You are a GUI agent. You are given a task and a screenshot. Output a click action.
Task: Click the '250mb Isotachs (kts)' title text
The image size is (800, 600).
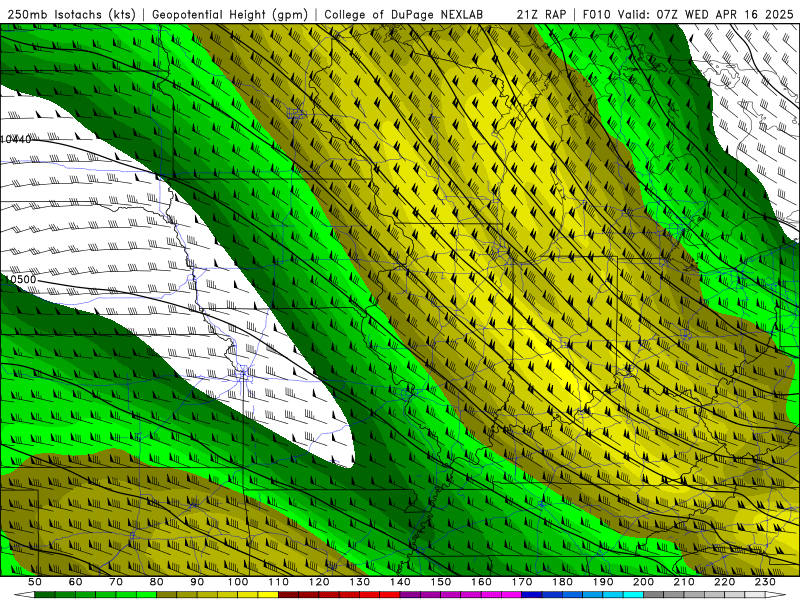click(71, 14)
